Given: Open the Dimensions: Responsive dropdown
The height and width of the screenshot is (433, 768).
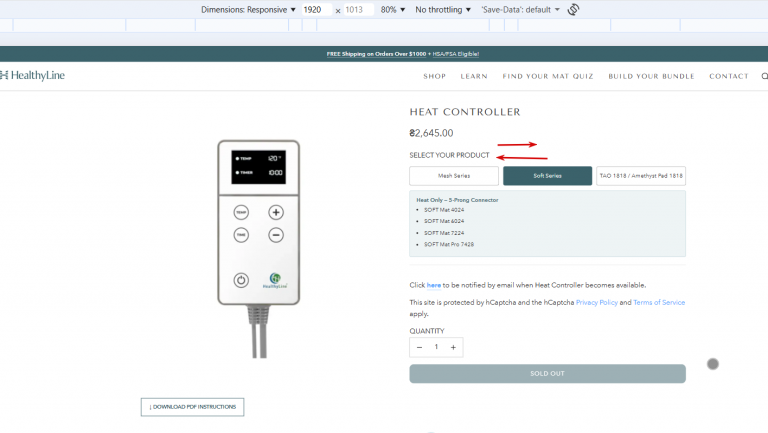Looking at the screenshot, I should [x=248, y=10].
